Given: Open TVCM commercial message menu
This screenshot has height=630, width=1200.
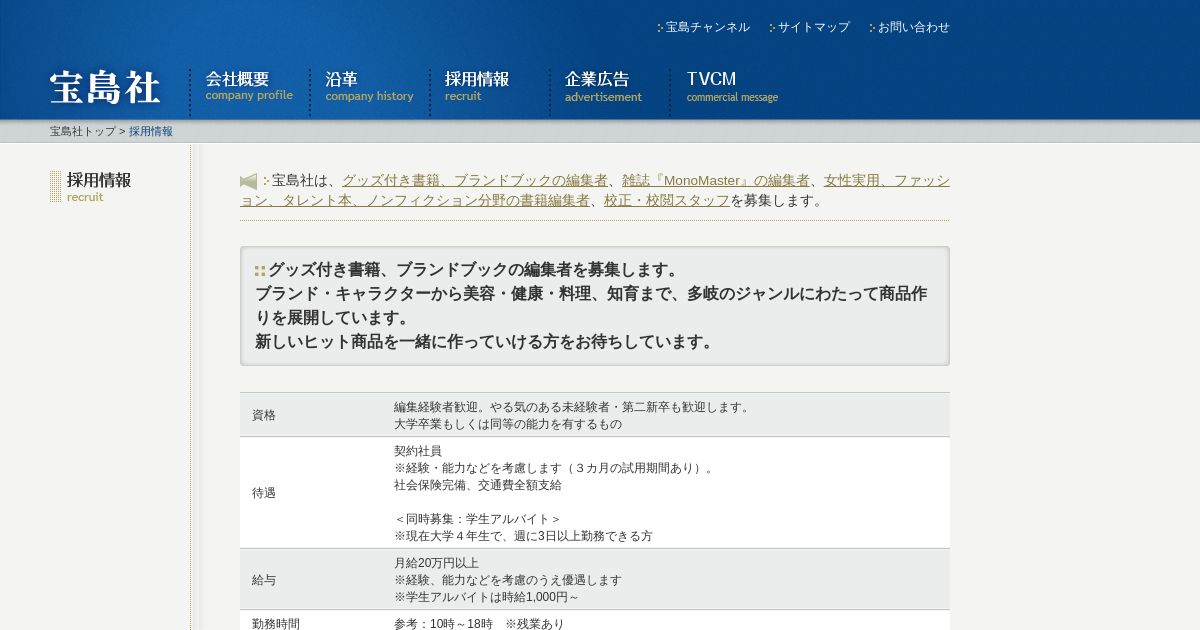Looking at the screenshot, I should click(732, 87).
